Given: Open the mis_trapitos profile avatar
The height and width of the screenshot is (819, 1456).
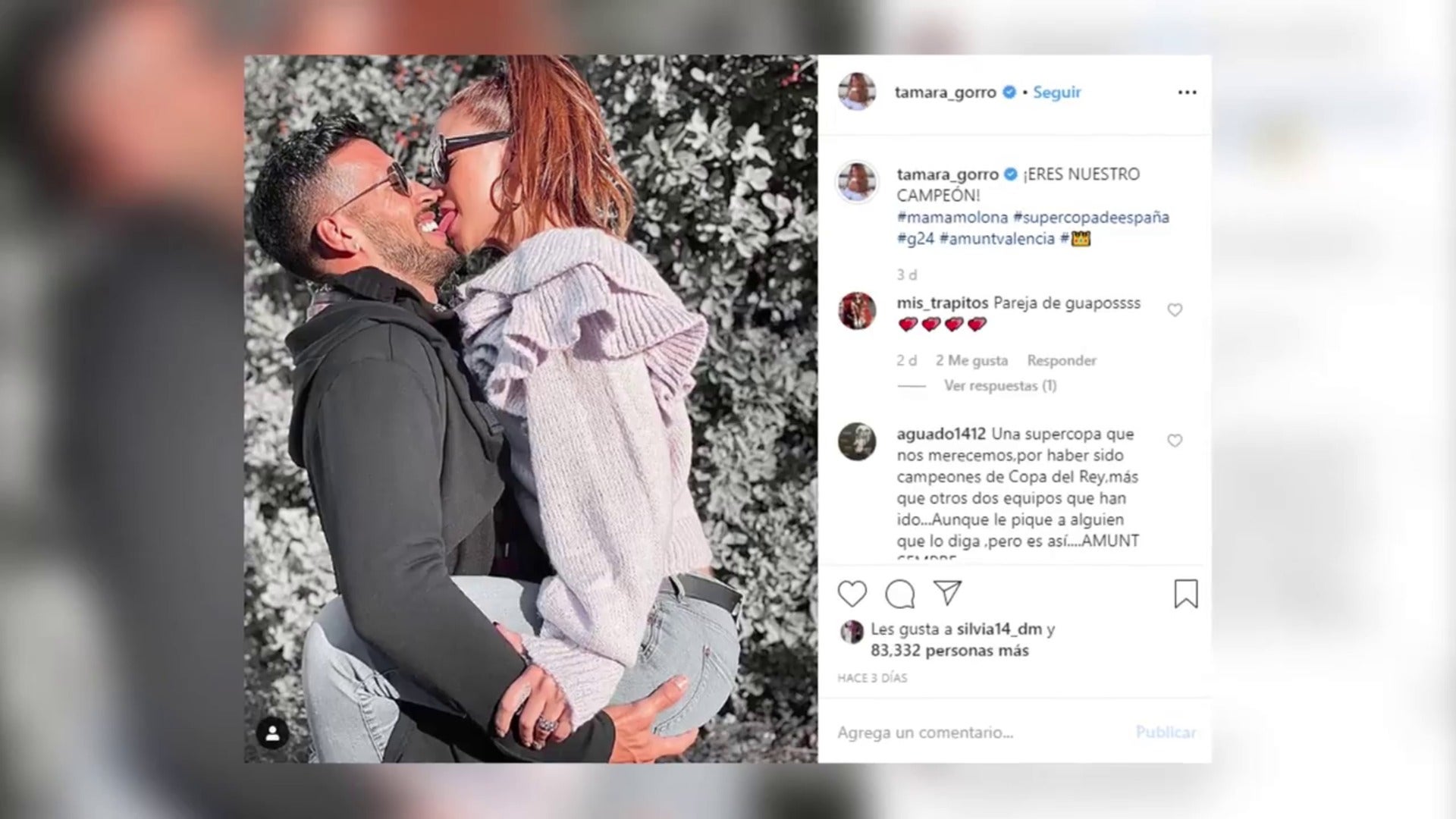Looking at the screenshot, I should pyautogui.click(x=857, y=310).
